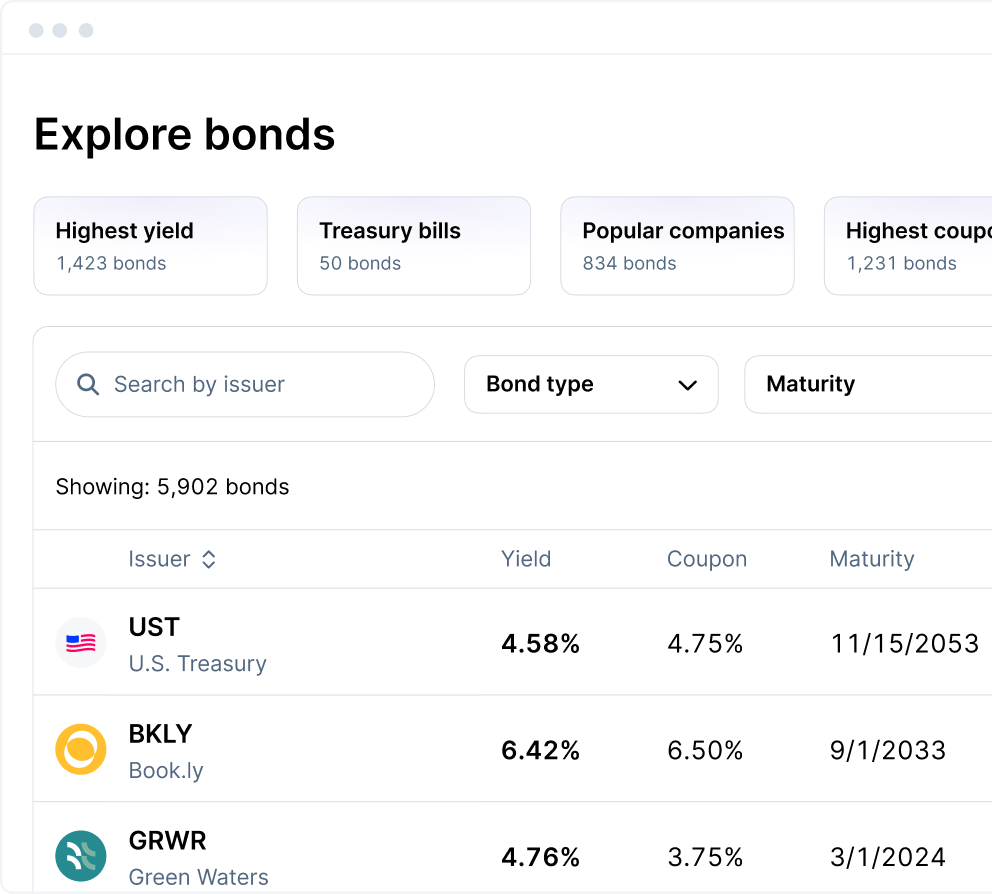Screen dimensions: 992x894
Task: Click the 4.58% yield value
Action: tap(540, 643)
